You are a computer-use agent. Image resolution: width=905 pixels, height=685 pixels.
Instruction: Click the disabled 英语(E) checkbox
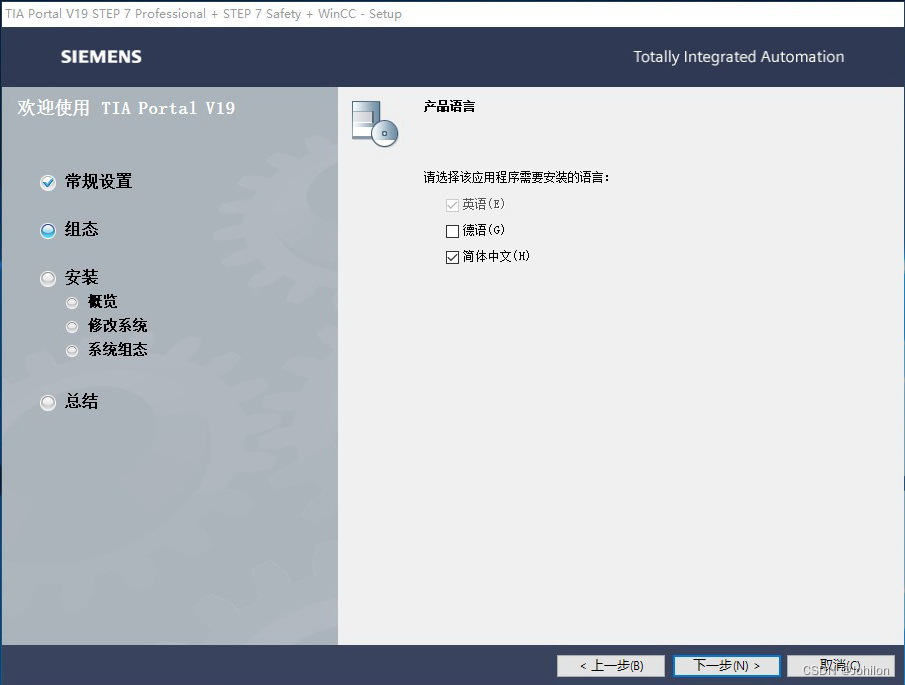pos(453,204)
